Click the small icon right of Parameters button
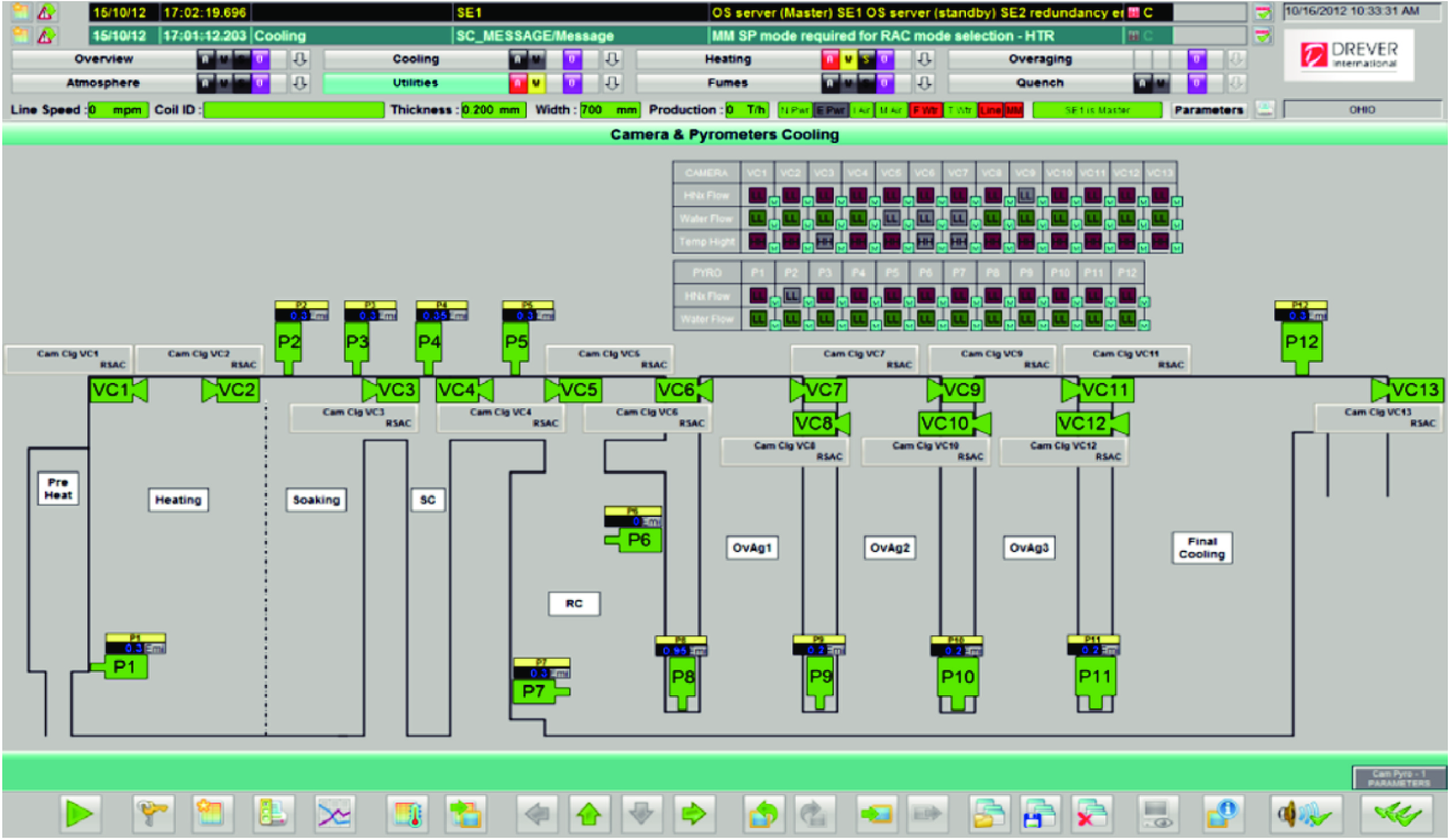The image size is (1449, 840). coord(1264,109)
